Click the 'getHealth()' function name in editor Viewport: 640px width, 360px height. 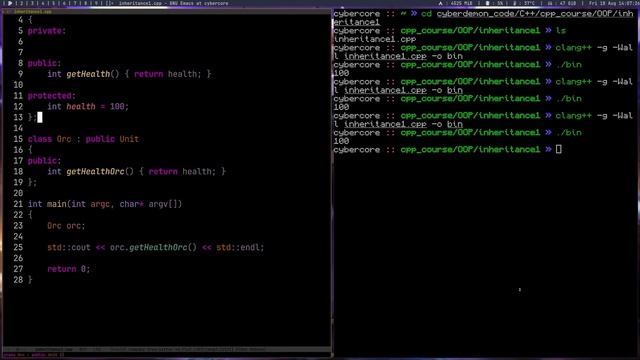coord(93,74)
